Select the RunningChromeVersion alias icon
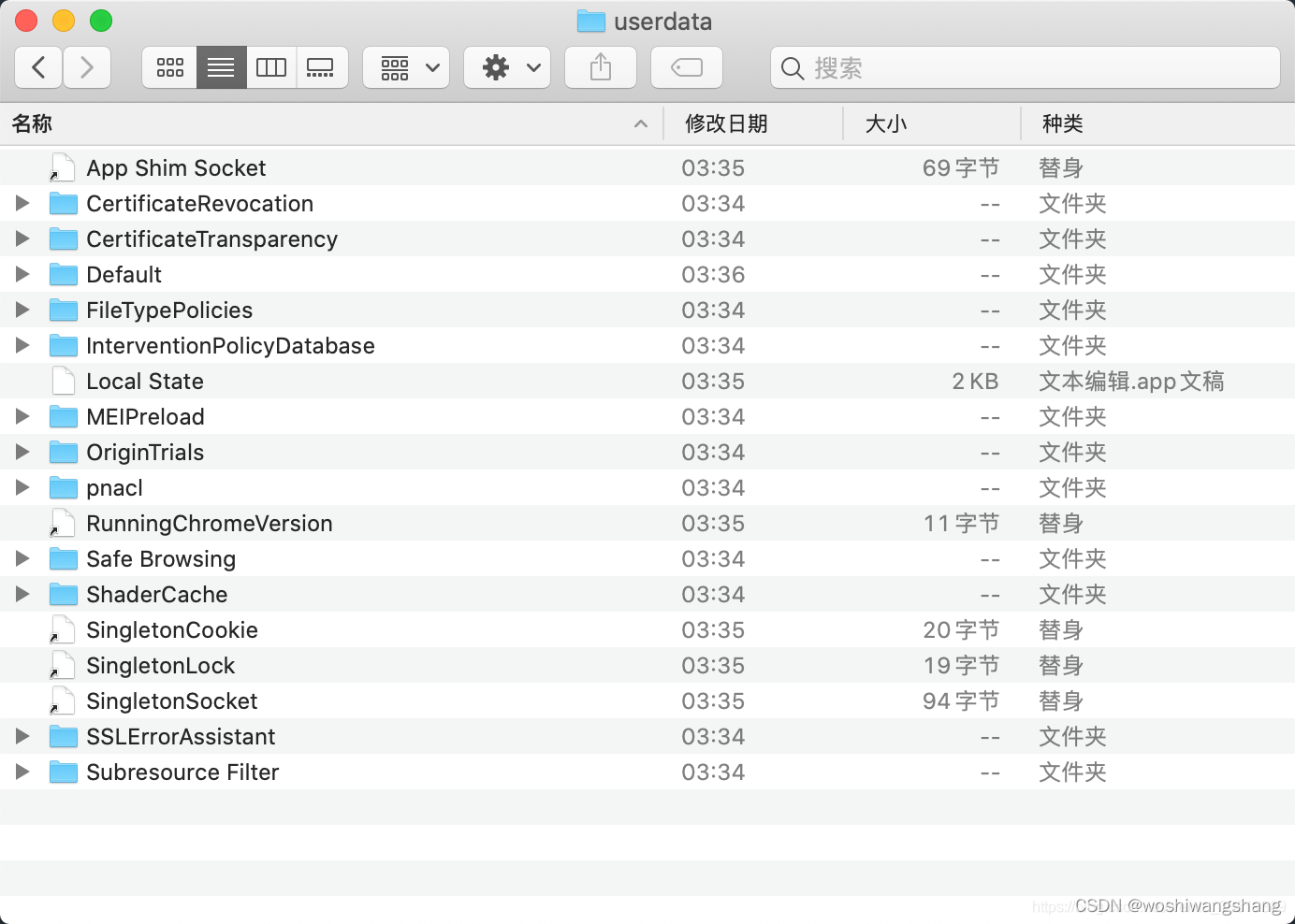 [x=63, y=523]
